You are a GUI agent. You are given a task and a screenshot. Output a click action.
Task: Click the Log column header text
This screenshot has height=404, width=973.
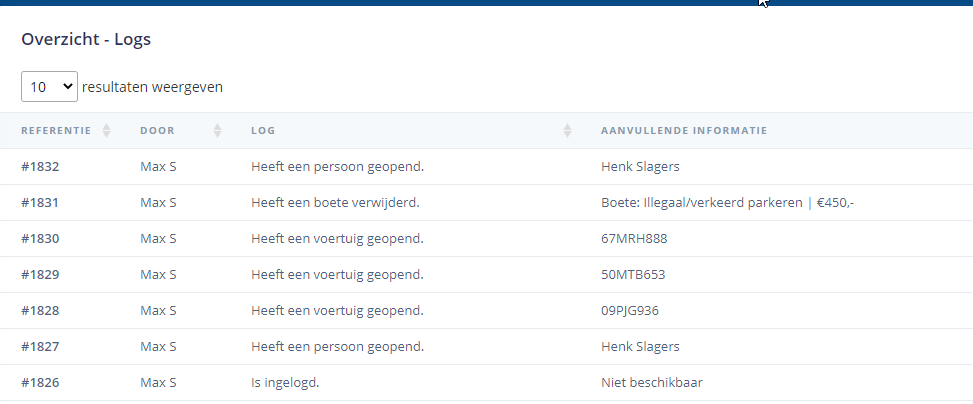pyautogui.click(x=263, y=131)
